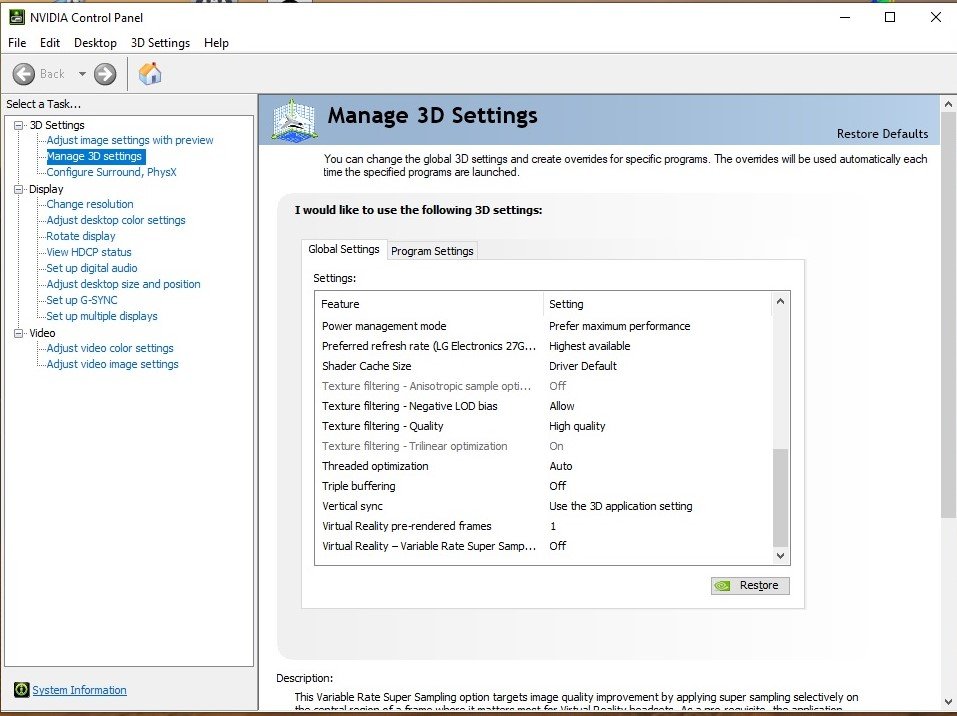Open the File menu
This screenshot has height=716, width=957.
pos(17,43)
